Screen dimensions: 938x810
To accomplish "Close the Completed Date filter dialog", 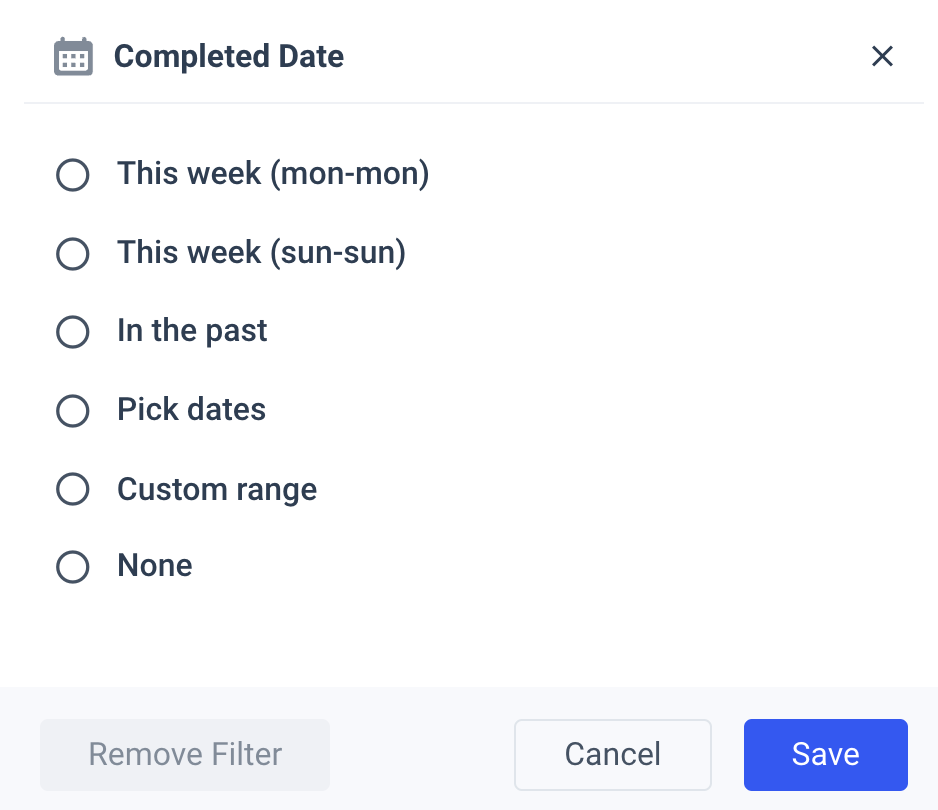I will [881, 57].
